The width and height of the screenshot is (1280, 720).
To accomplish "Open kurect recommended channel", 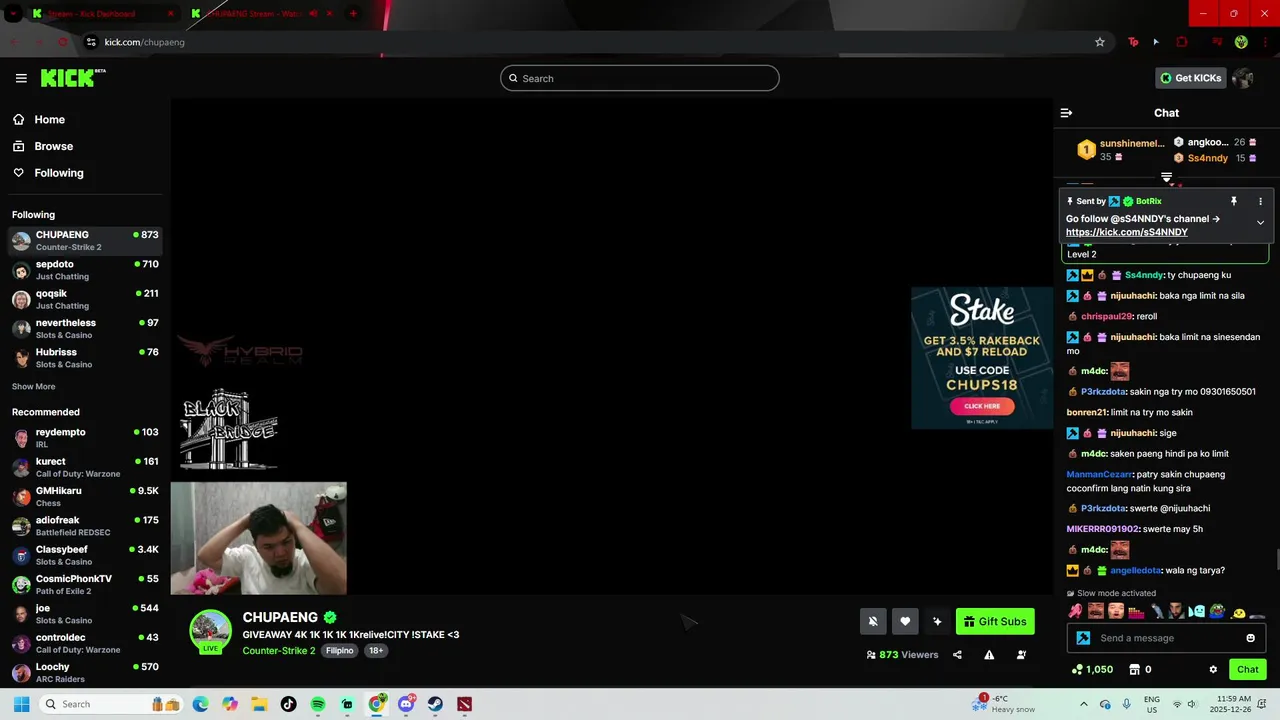I will point(85,467).
